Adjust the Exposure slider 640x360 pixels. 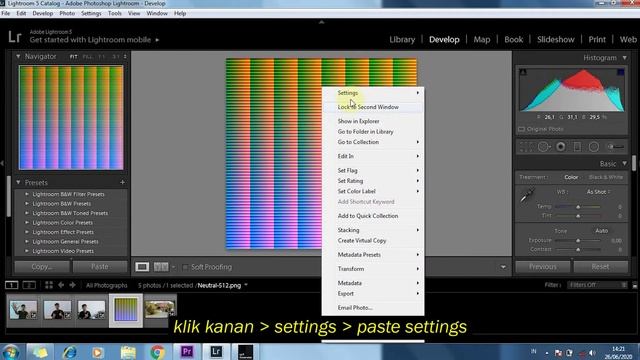(x=578, y=241)
